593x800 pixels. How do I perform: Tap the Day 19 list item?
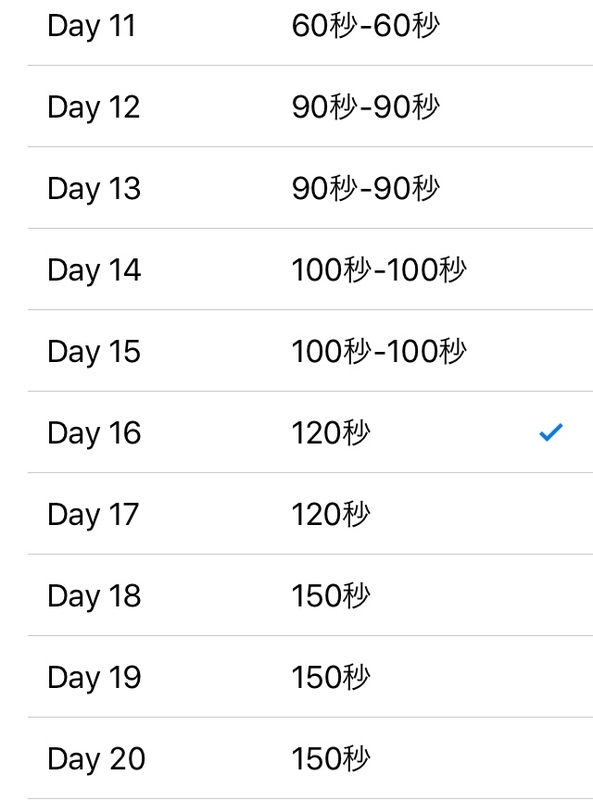310,677
